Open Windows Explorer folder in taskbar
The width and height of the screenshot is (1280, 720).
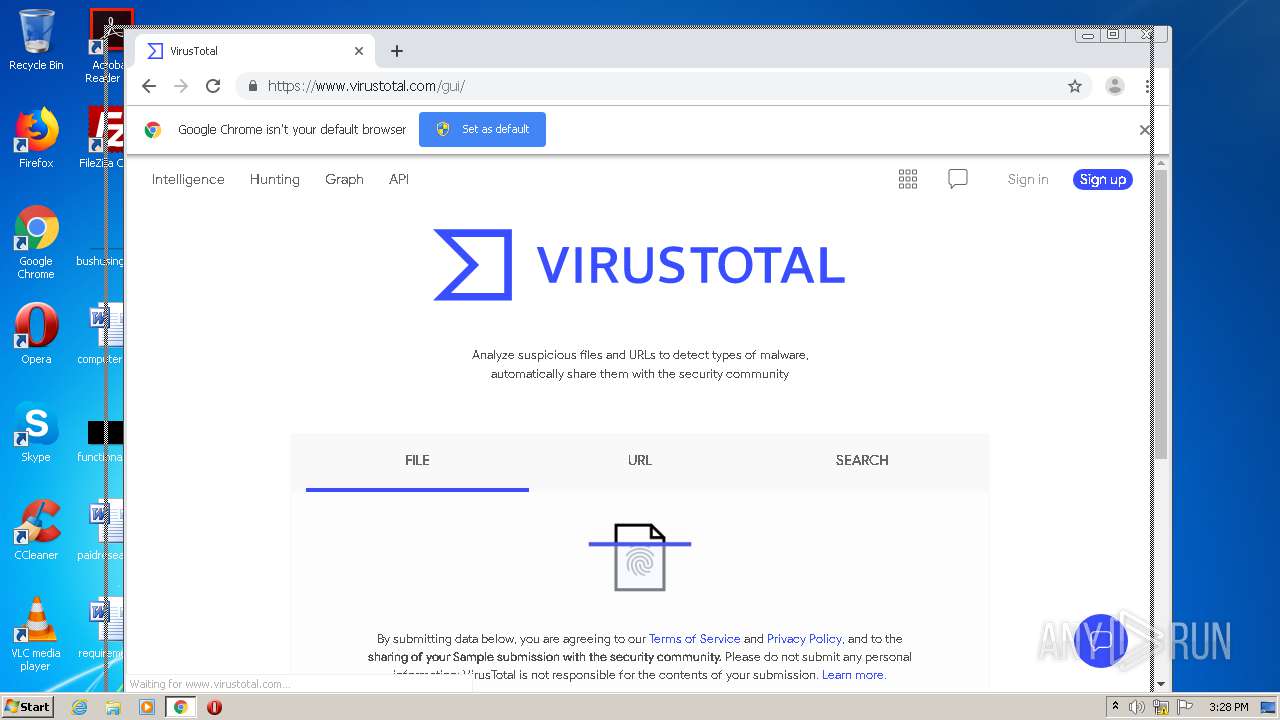tap(113, 707)
